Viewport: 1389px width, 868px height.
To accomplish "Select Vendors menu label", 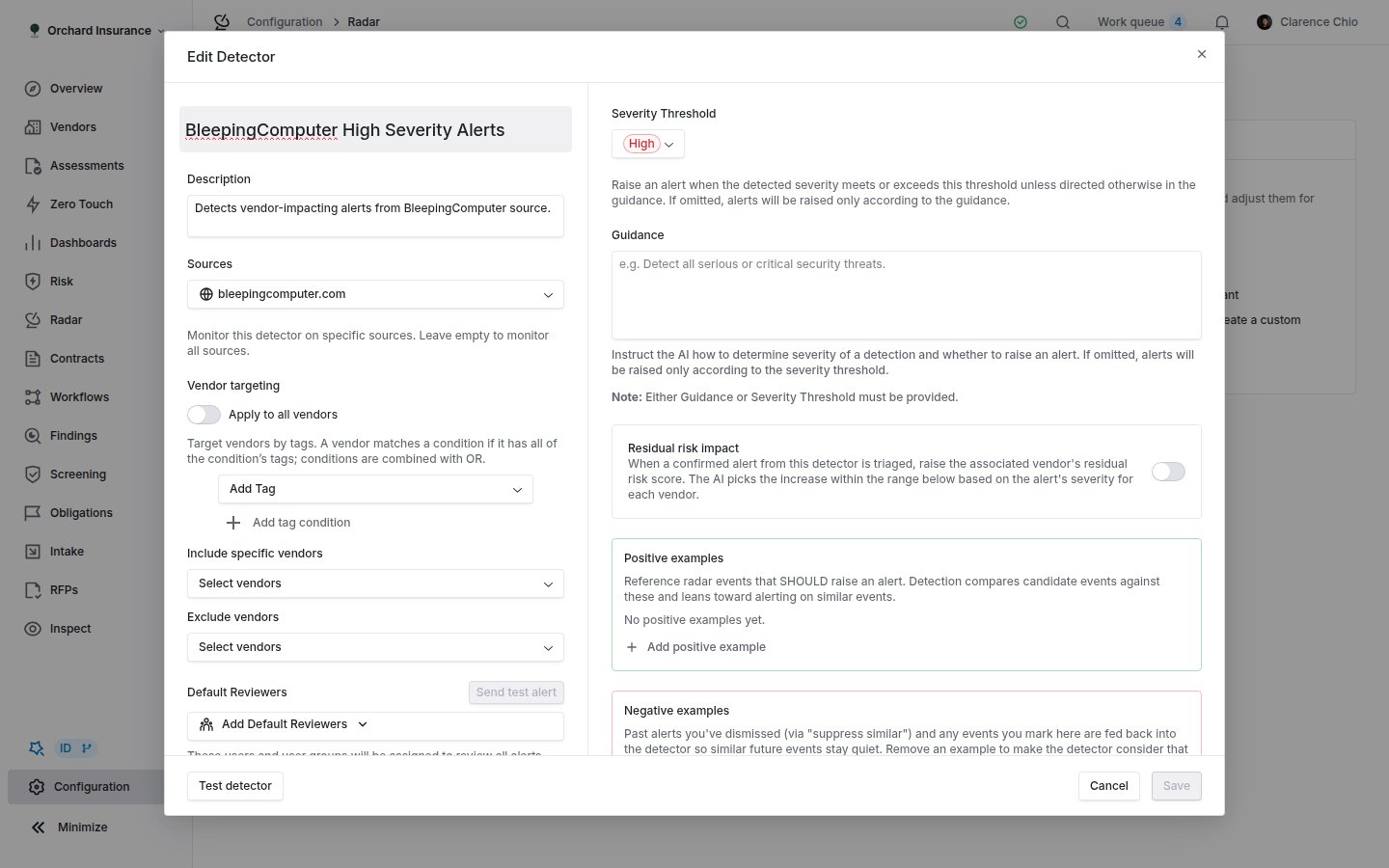I will [x=73, y=127].
